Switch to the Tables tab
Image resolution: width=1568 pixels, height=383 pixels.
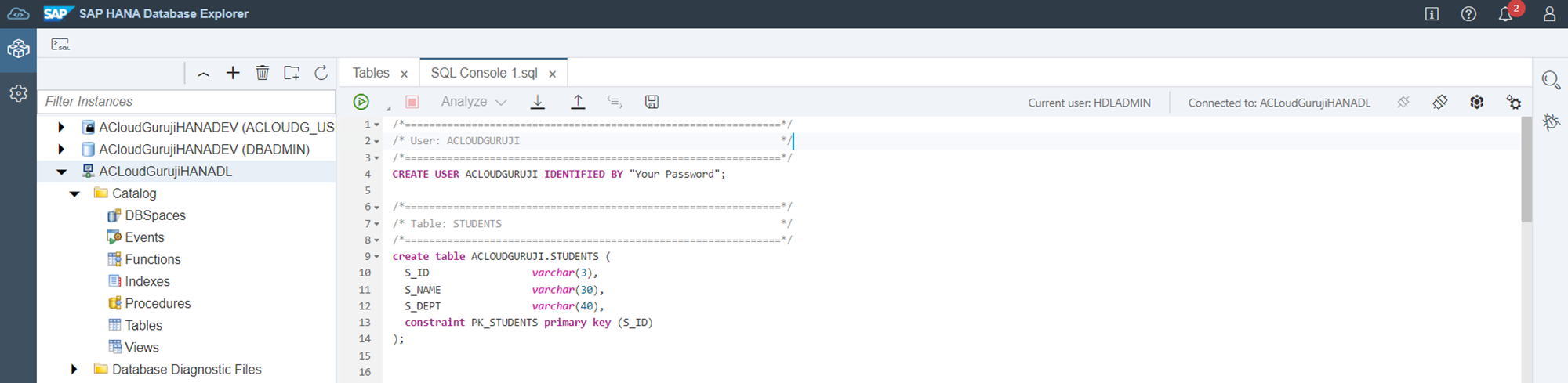pos(371,73)
